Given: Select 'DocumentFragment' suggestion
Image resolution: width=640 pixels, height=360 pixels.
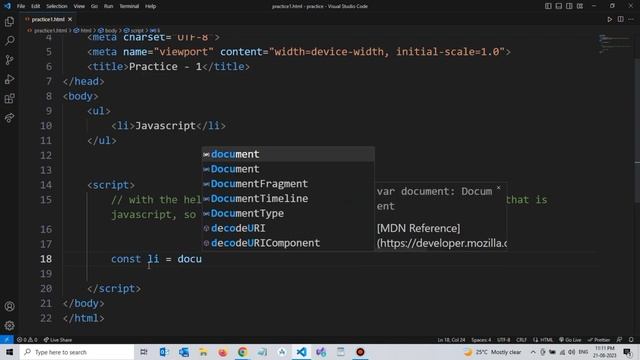Looking at the screenshot, I should coord(288,184).
